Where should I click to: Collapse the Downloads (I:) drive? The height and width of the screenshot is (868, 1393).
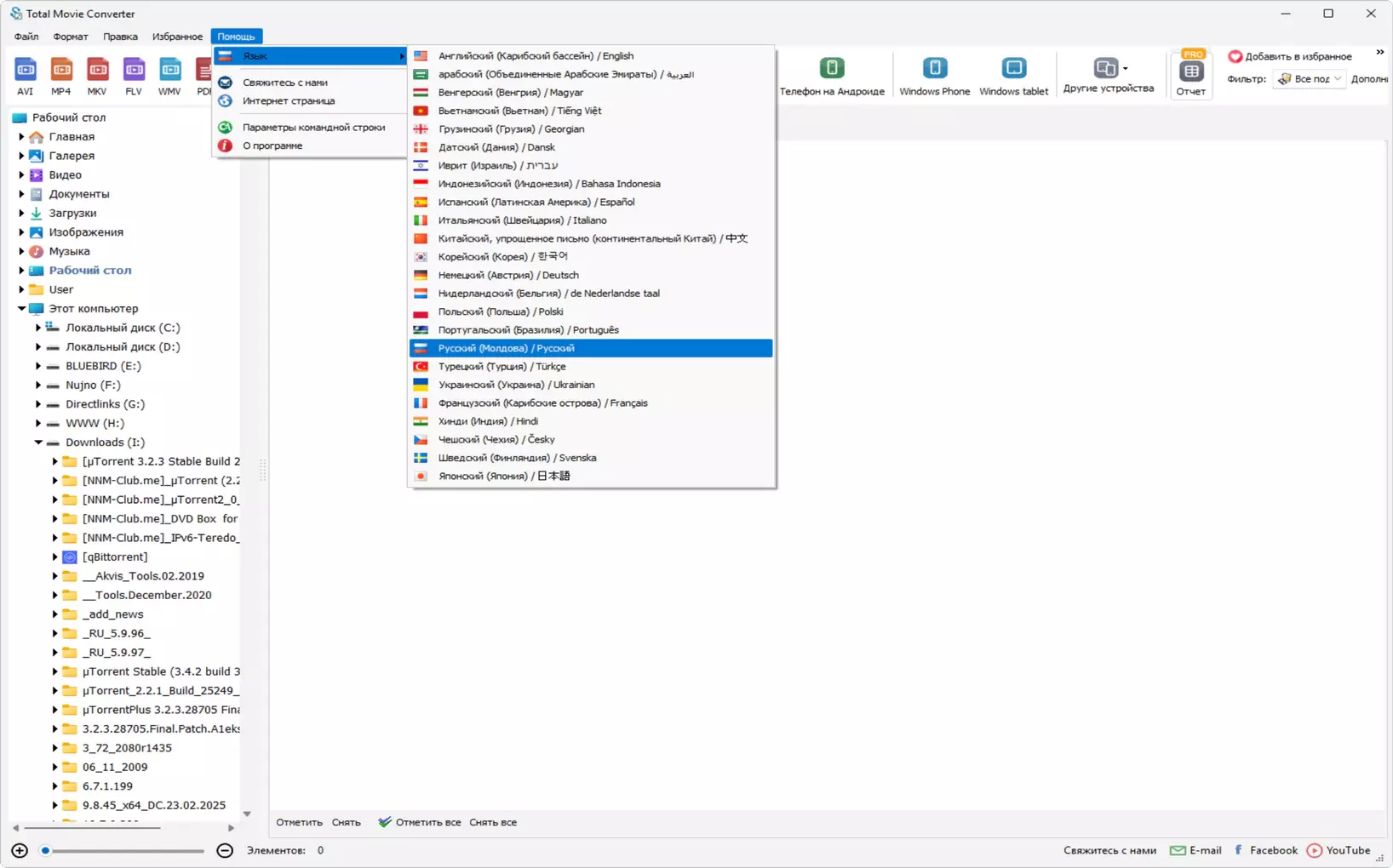38,443
